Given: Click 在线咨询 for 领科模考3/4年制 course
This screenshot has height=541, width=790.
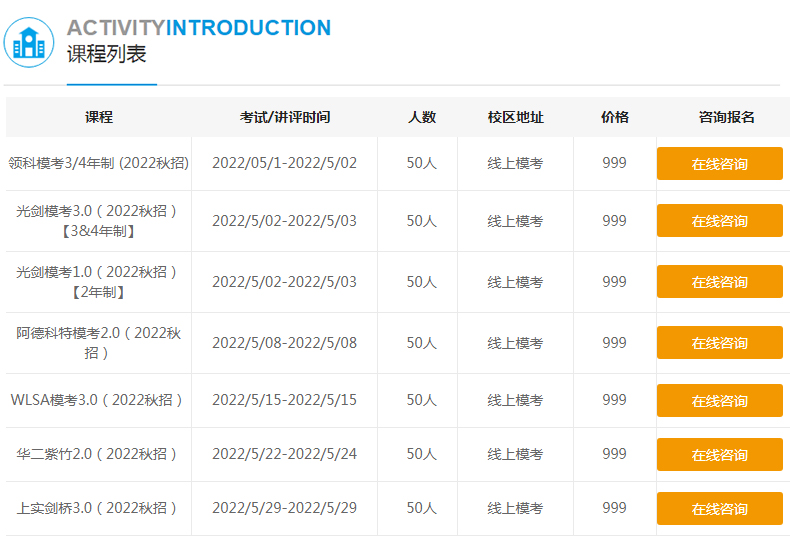Looking at the screenshot, I should pos(719,164).
